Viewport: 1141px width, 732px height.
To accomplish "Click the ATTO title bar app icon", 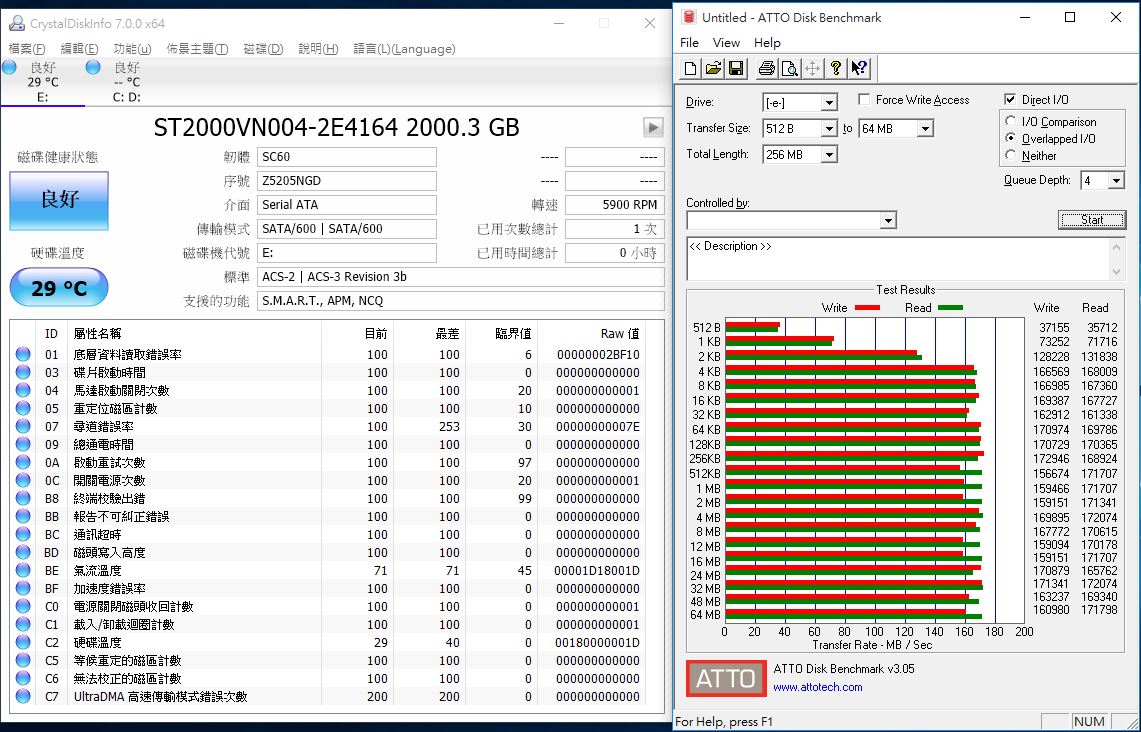I will [688, 17].
